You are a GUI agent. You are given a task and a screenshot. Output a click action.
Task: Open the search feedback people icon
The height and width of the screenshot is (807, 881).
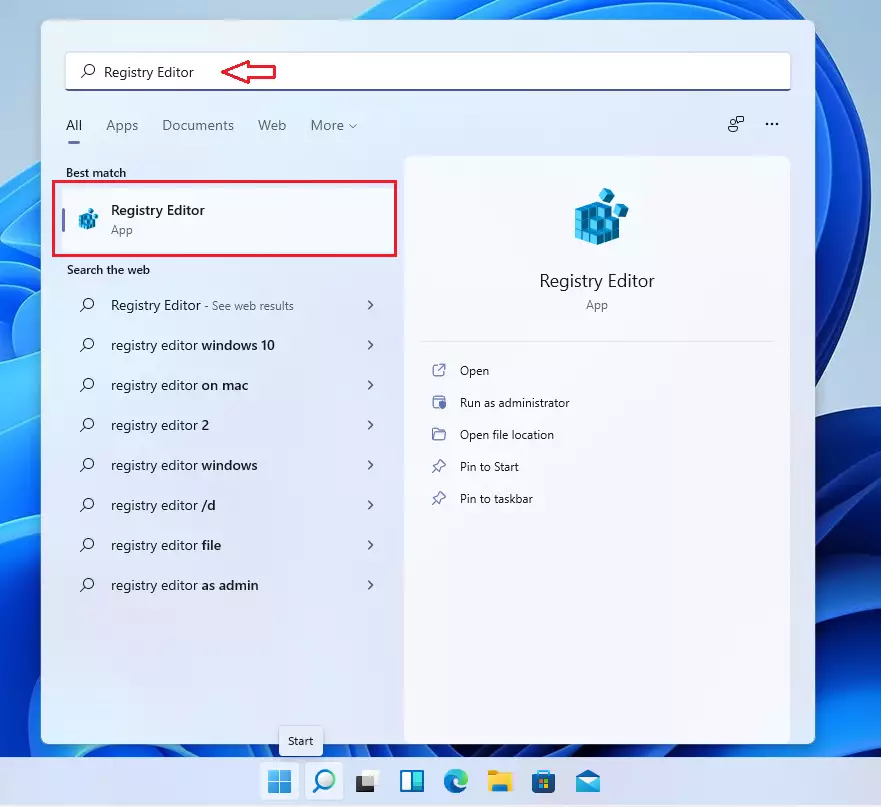click(x=735, y=124)
